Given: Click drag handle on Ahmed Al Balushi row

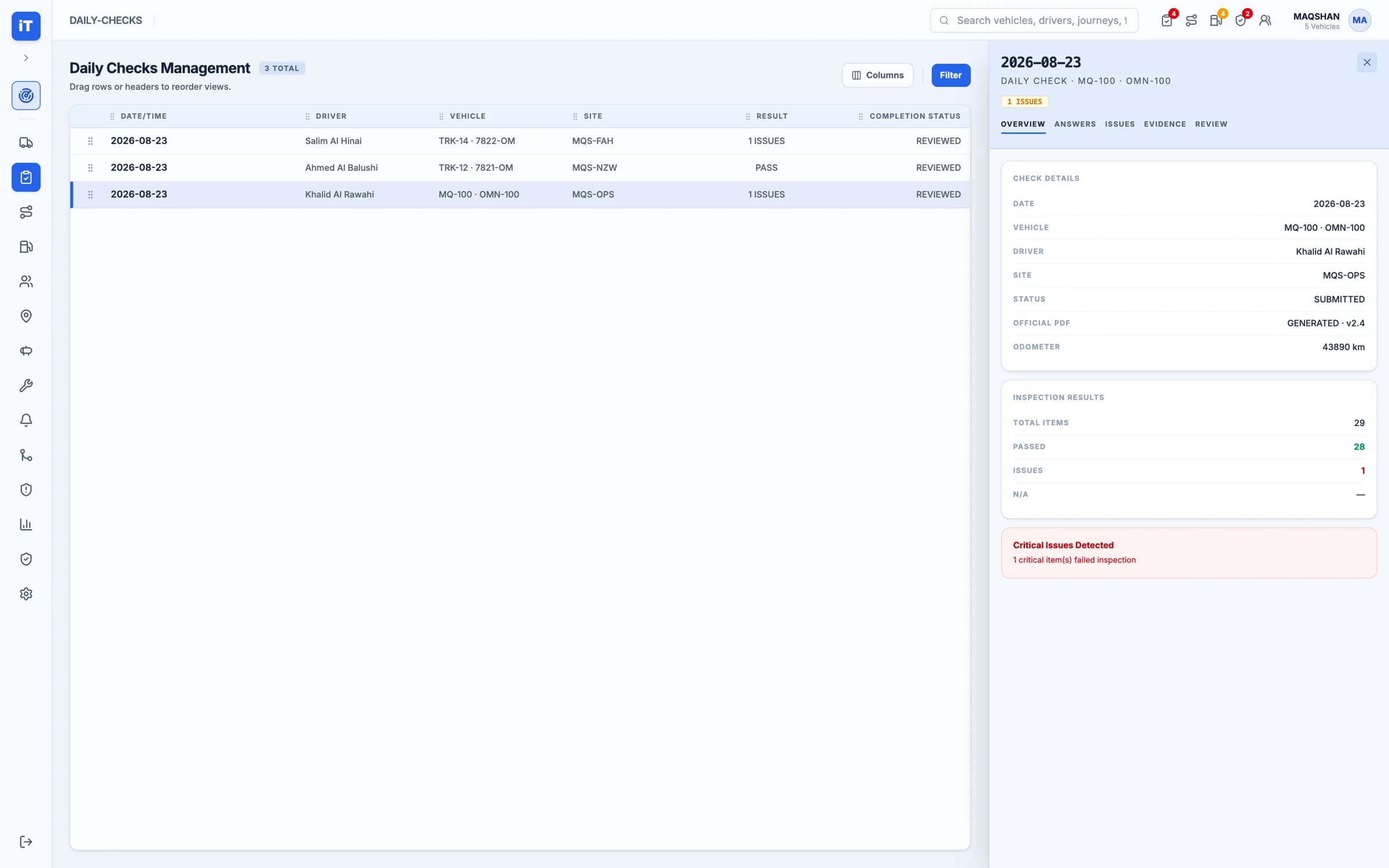Looking at the screenshot, I should tap(90, 168).
